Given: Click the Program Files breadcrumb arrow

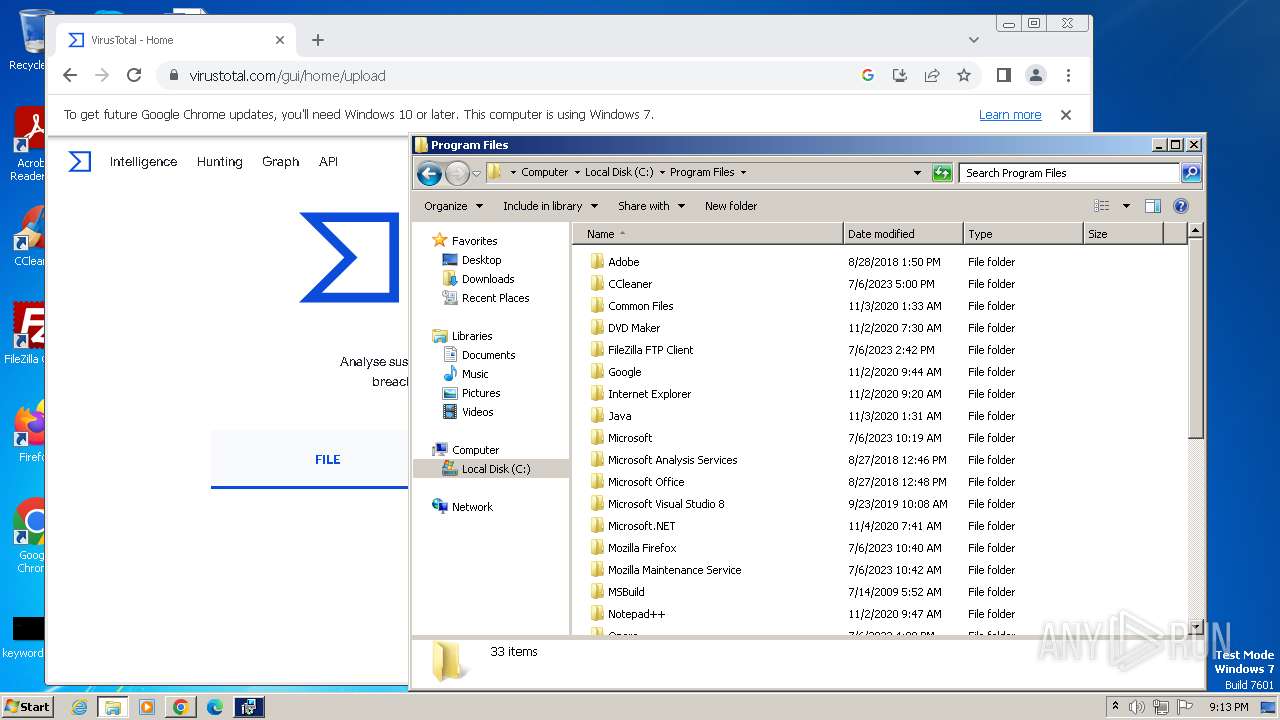Looking at the screenshot, I should tap(743, 172).
